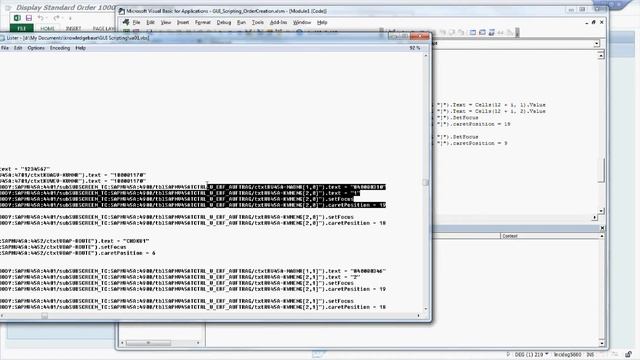Close the Lister window with red X
Viewport: 640px width, 360px height.
[419, 37]
